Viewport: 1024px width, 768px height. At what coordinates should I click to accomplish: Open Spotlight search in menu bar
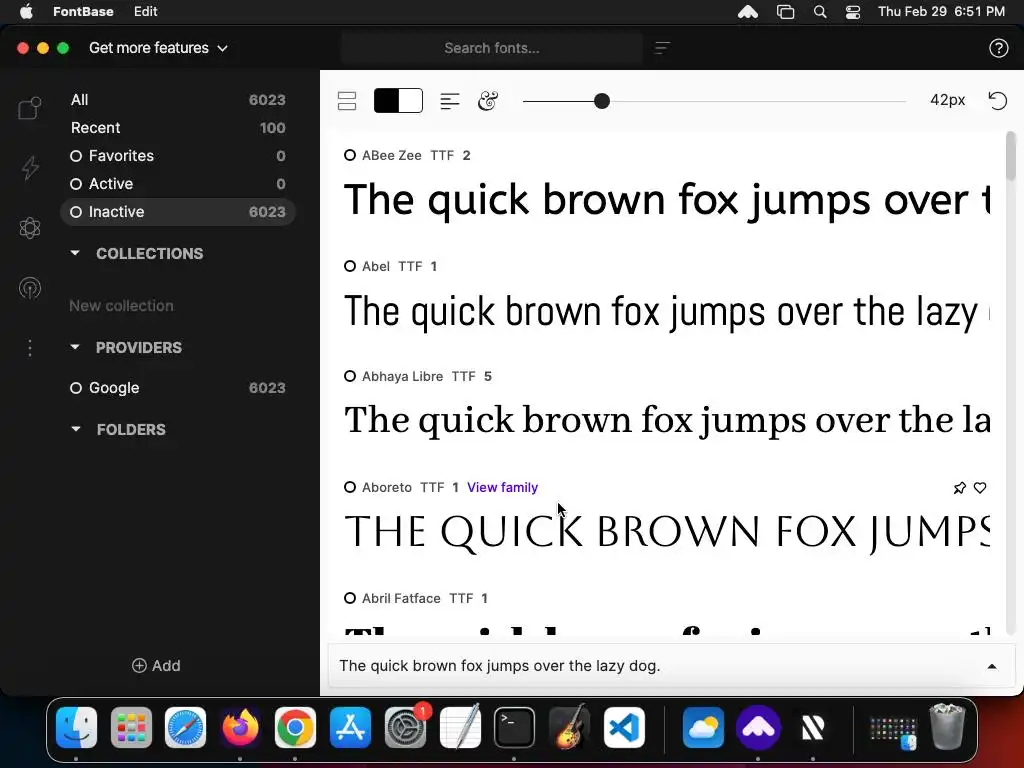[820, 12]
